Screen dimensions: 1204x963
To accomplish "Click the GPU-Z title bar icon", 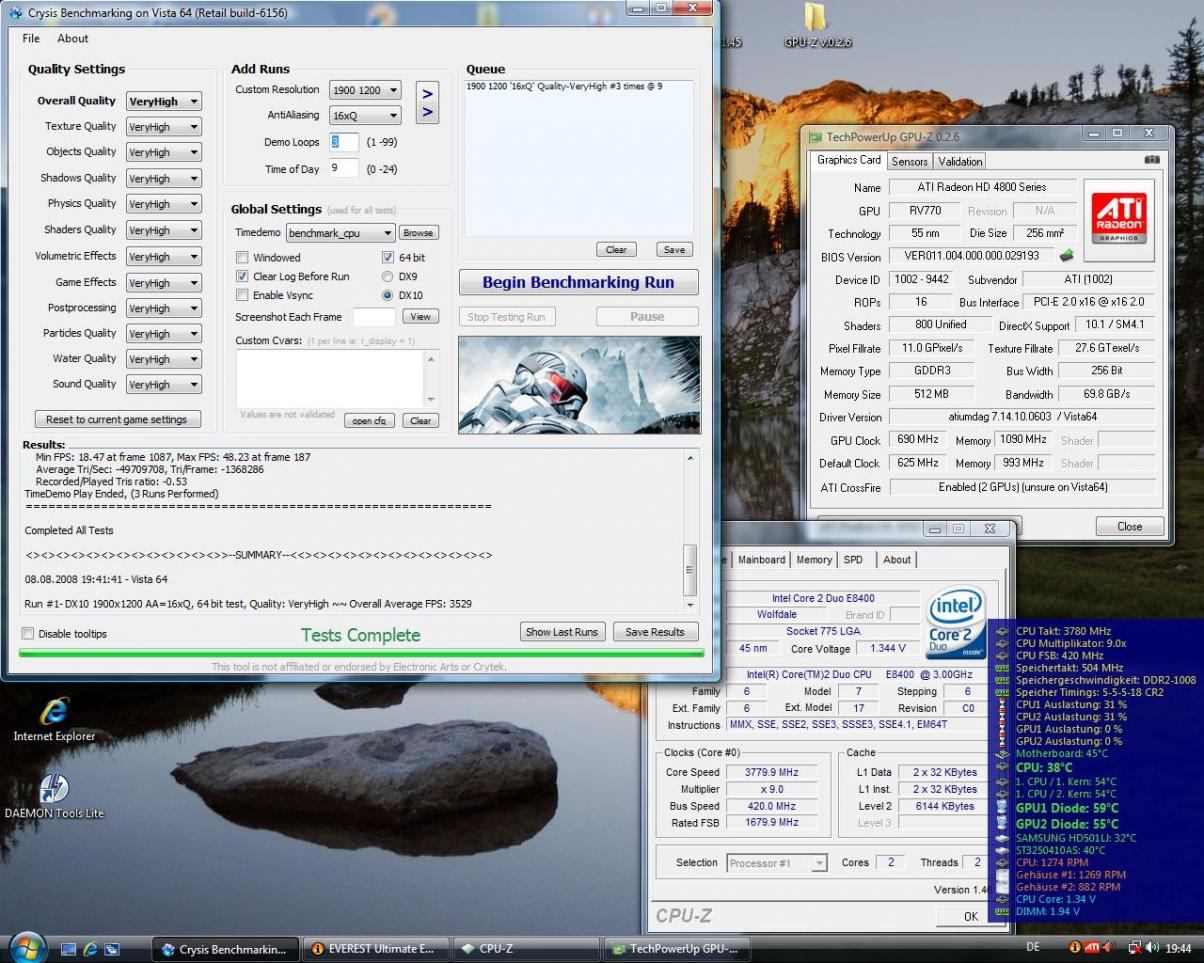I will click(x=816, y=136).
